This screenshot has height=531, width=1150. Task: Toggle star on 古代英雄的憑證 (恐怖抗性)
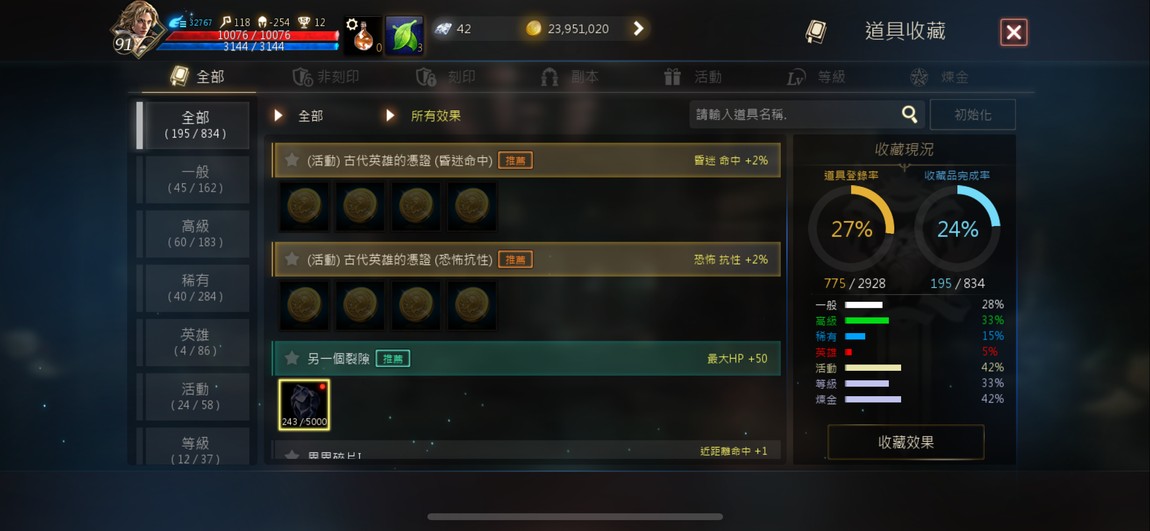pos(292,259)
